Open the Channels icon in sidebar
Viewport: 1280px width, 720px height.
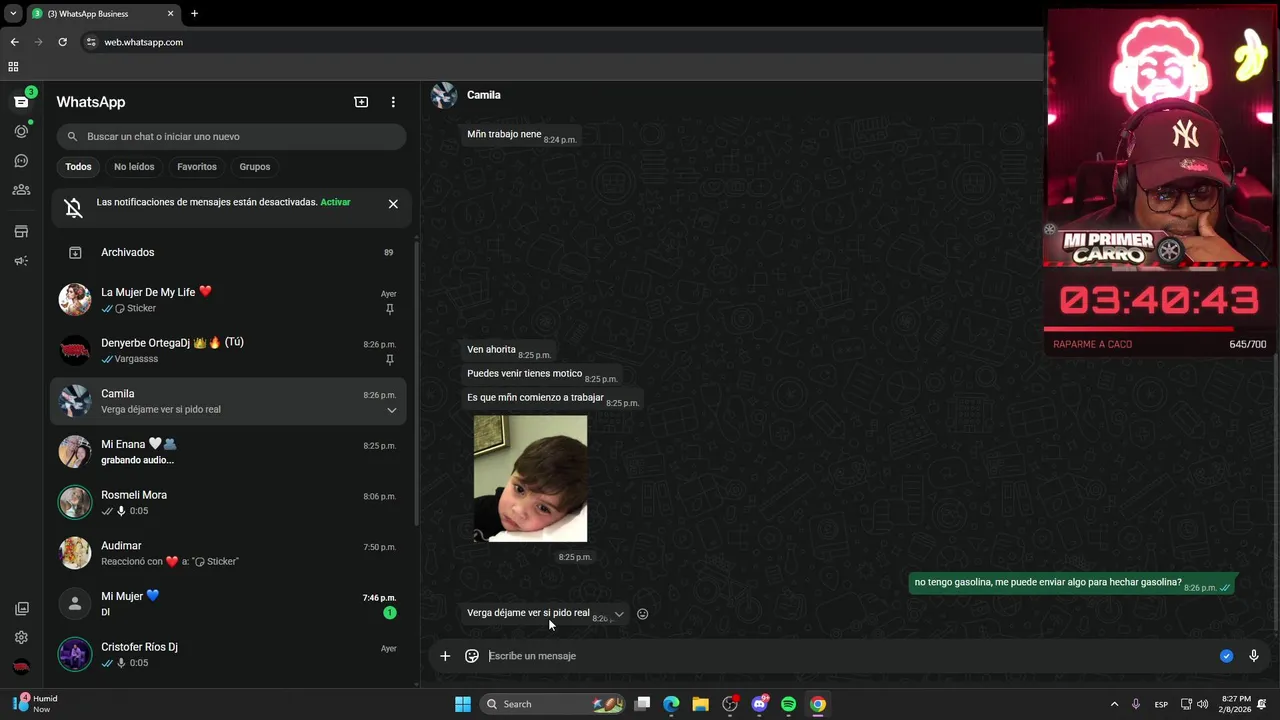tap(21, 161)
